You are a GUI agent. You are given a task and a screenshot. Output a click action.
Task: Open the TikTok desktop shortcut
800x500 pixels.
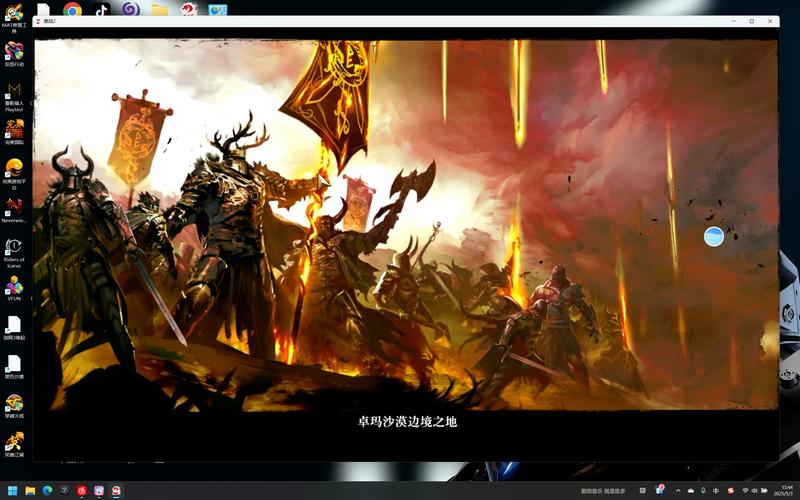coord(101,9)
